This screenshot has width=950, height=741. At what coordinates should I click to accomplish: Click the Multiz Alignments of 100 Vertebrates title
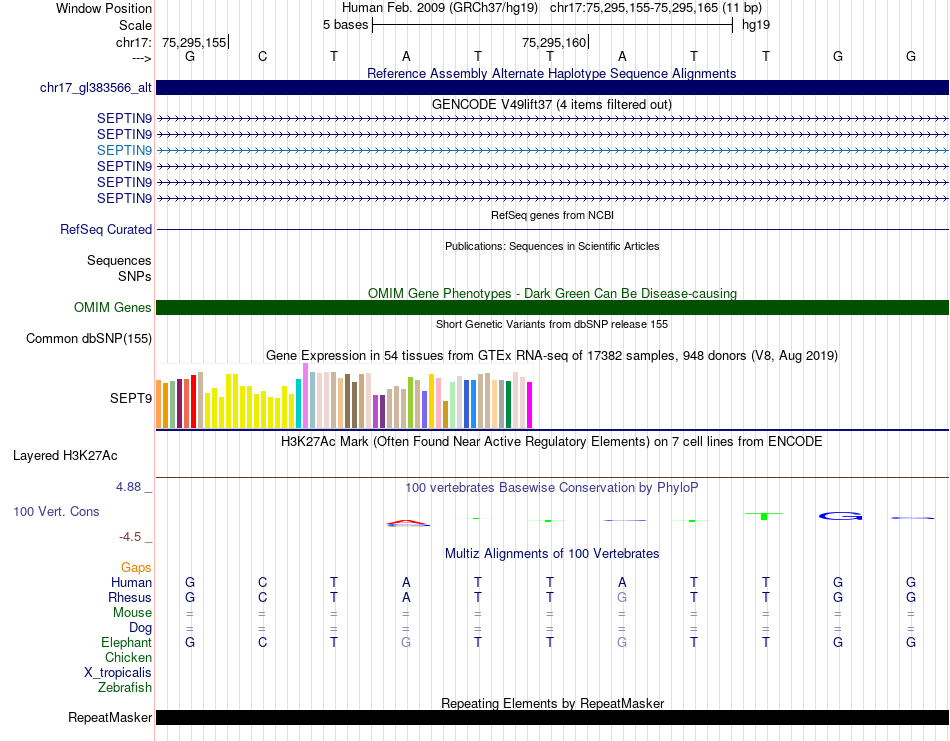pos(551,554)
